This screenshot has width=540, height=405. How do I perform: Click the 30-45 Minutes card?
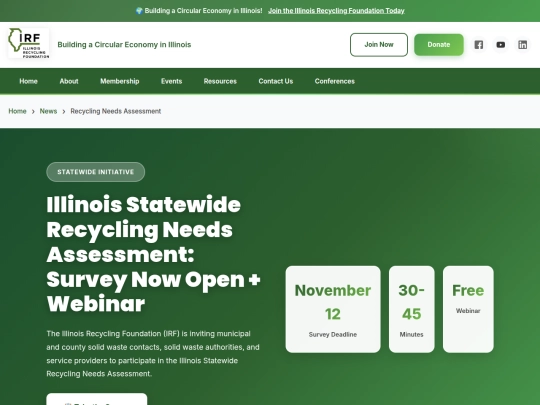[412, 309]
